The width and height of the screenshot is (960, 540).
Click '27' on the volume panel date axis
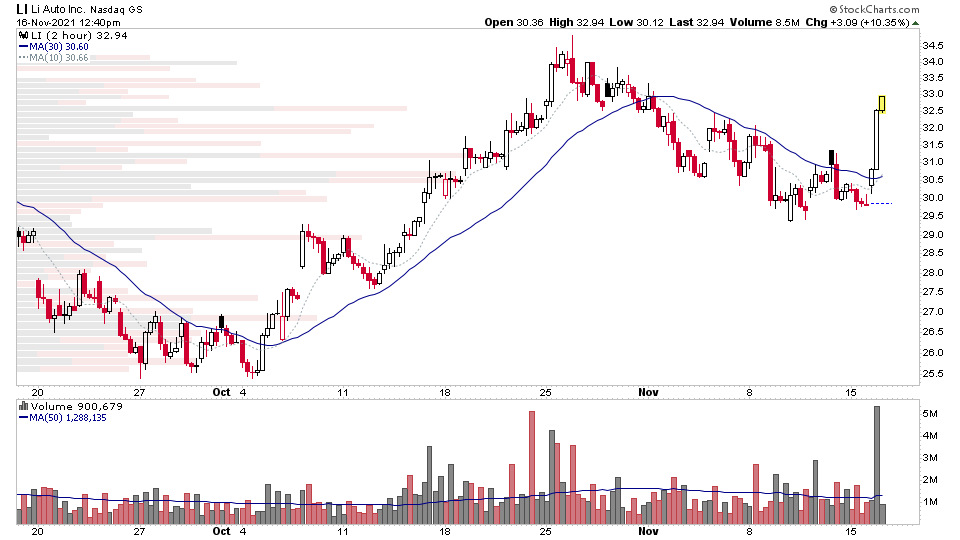click(x=139, y=531)
